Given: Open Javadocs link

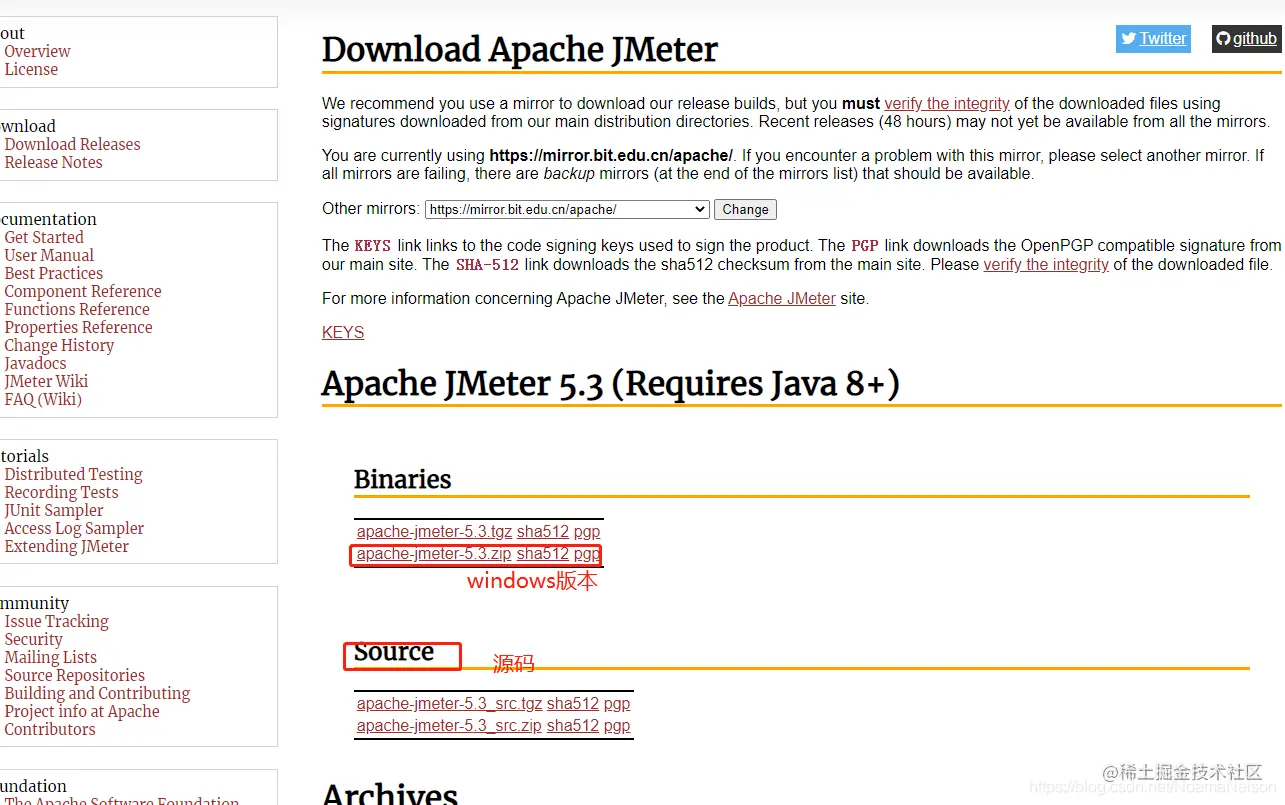Looking at the screenshot, I should click(x=35, y=363).
